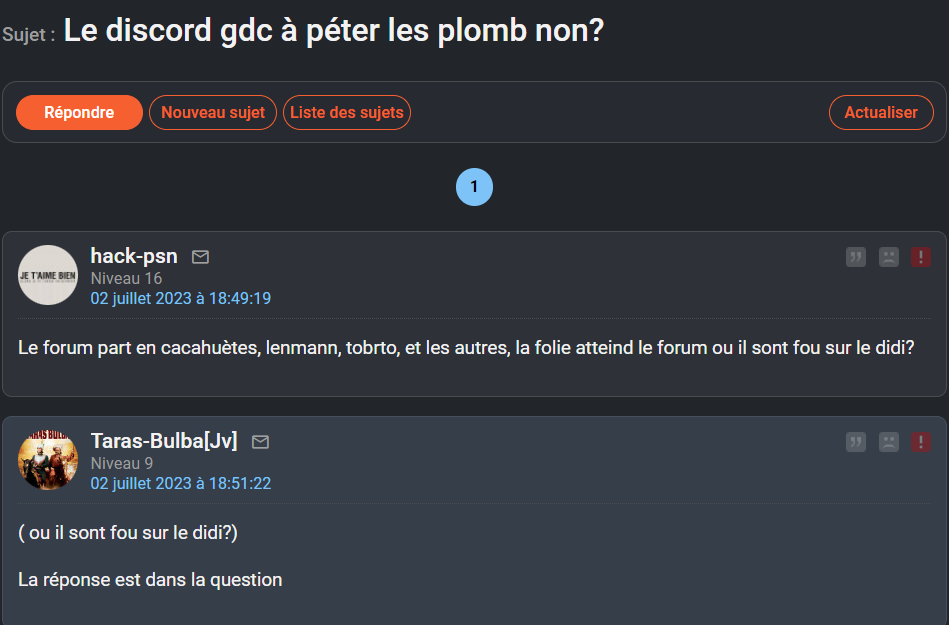Viewport: 949px width, 625px height.
Task: Click the 18:49:19 post timestamp link
Action: [181, 298]
